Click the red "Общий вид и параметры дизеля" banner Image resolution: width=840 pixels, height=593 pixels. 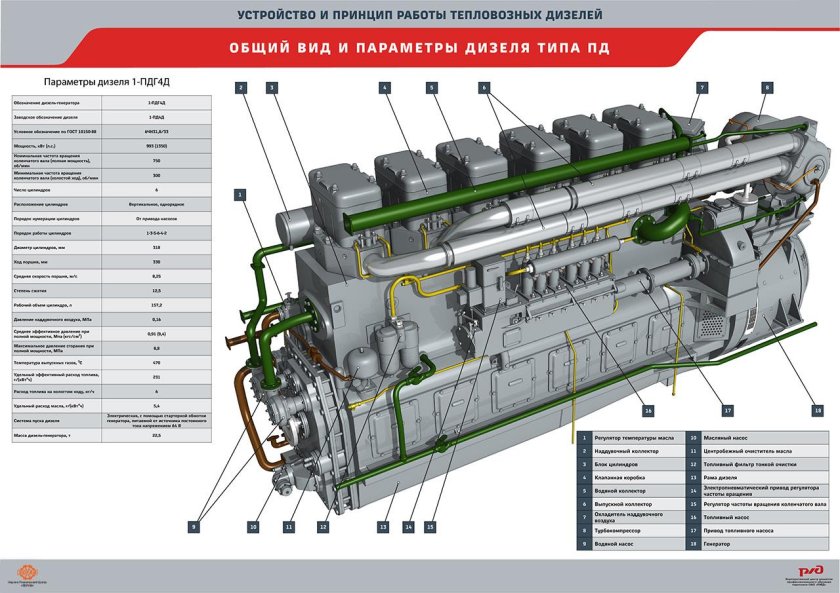click(418, 47)
